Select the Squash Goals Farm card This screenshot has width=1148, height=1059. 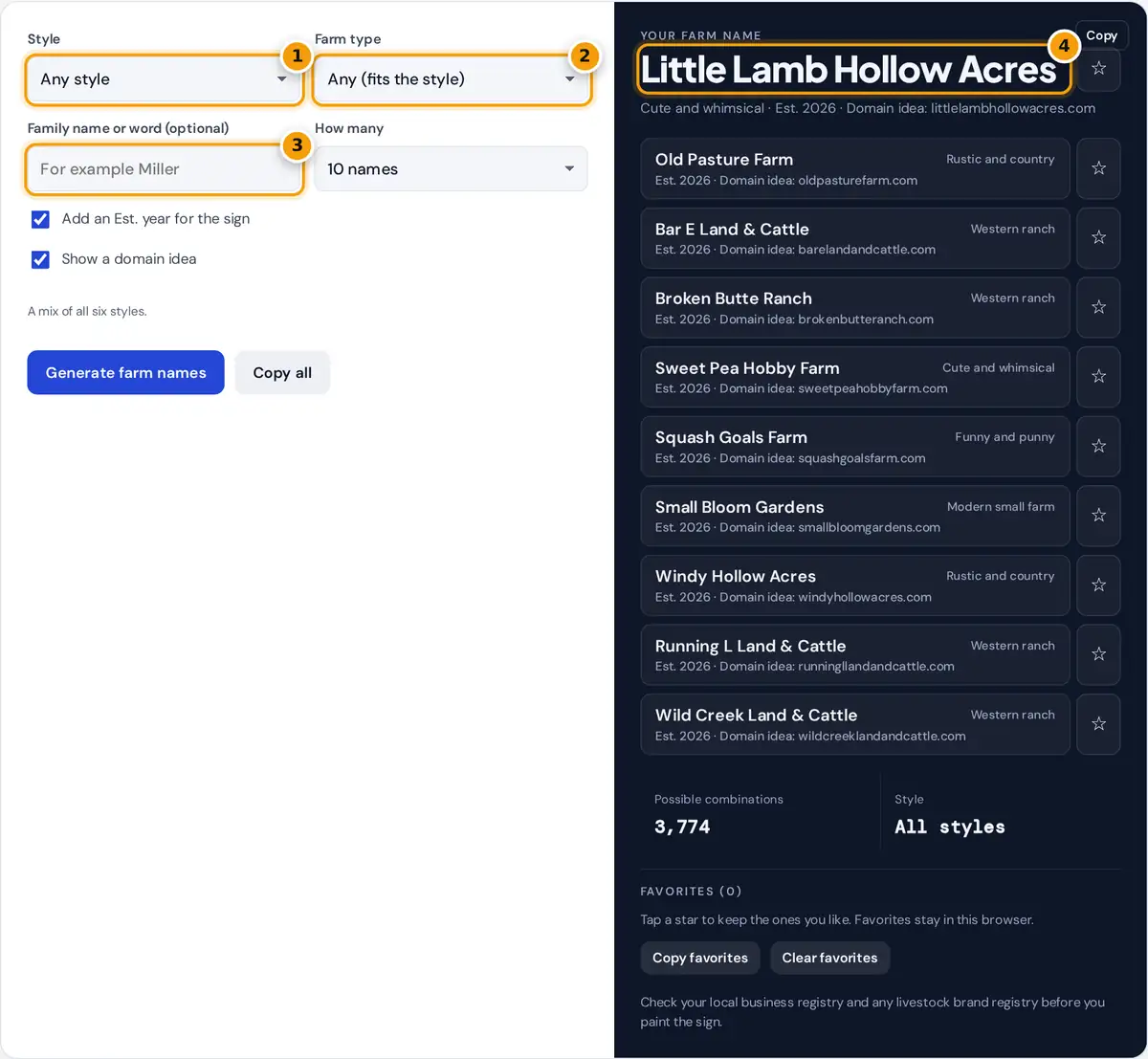[854, 446]
